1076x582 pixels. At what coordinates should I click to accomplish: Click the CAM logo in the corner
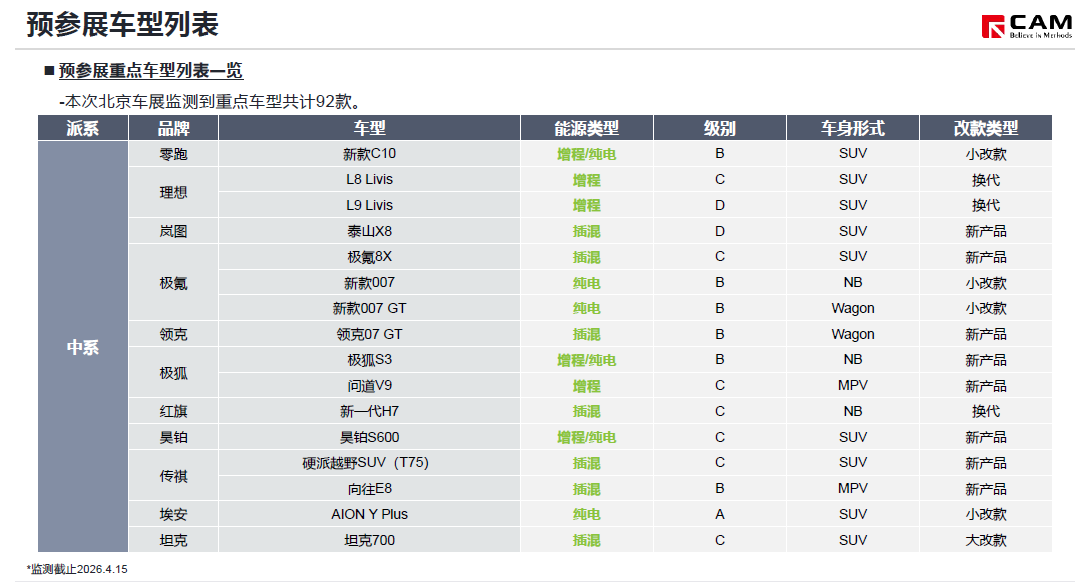pyautogui.click(x=1027, y=26)
